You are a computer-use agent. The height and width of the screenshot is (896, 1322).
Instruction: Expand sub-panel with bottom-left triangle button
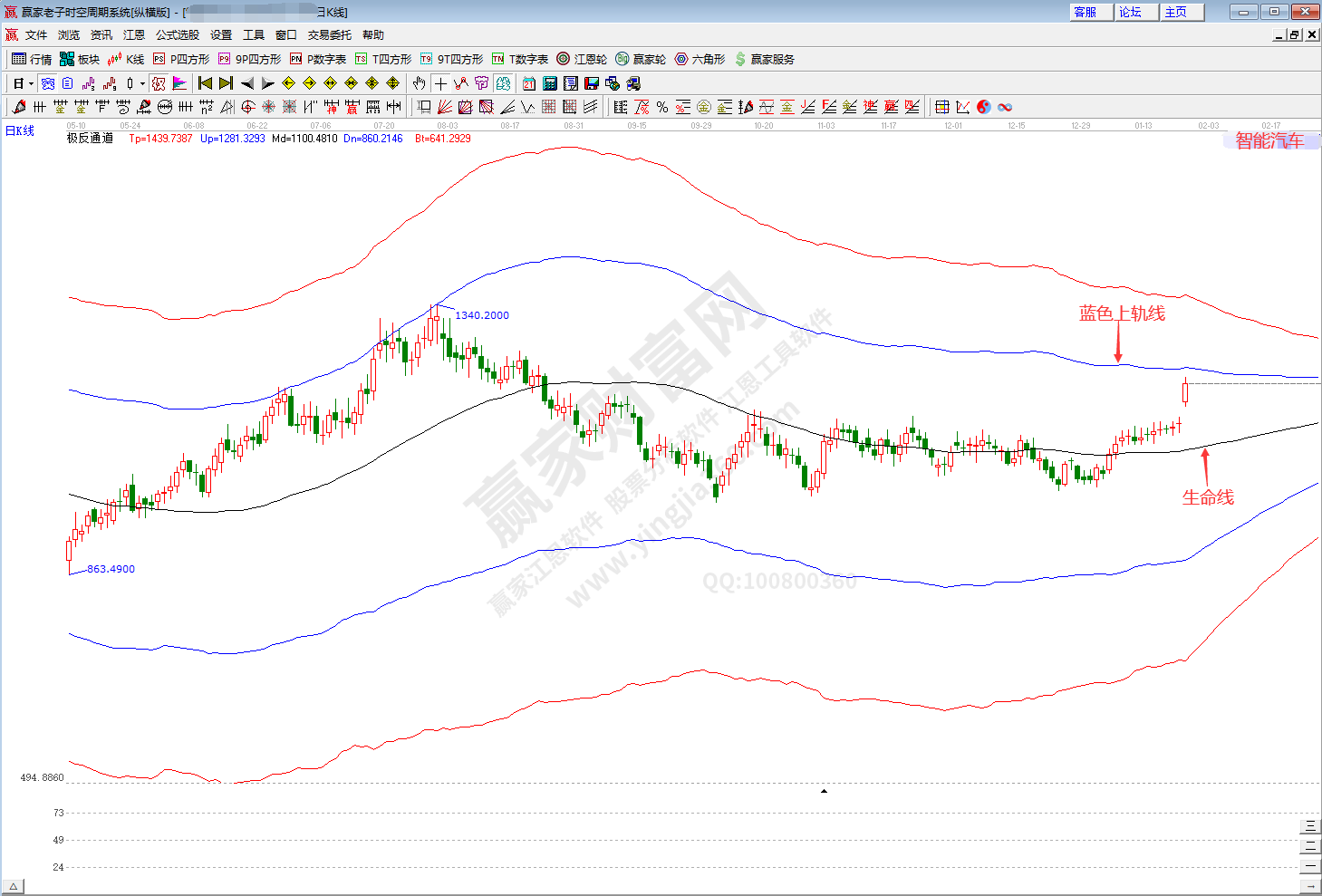click(x=13, y=886)
